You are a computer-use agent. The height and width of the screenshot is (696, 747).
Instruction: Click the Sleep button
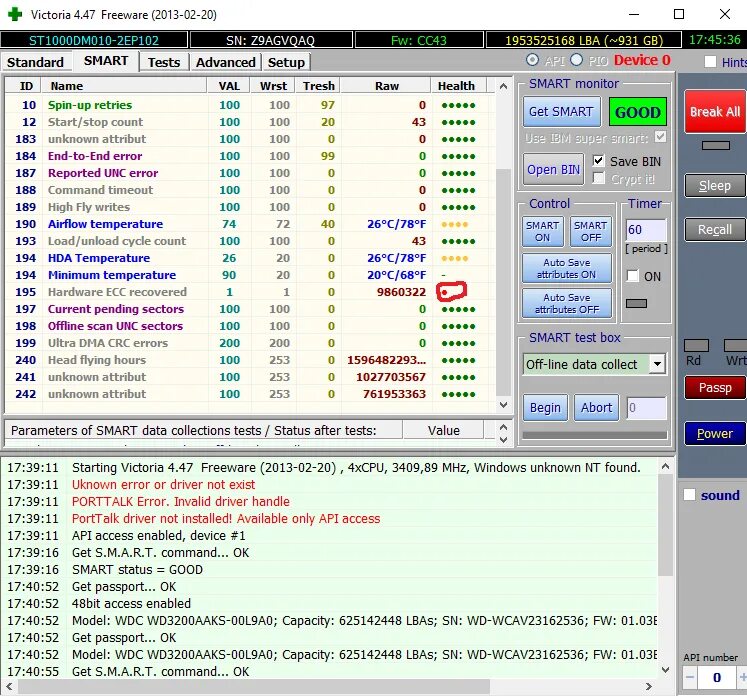click(715, 186)
